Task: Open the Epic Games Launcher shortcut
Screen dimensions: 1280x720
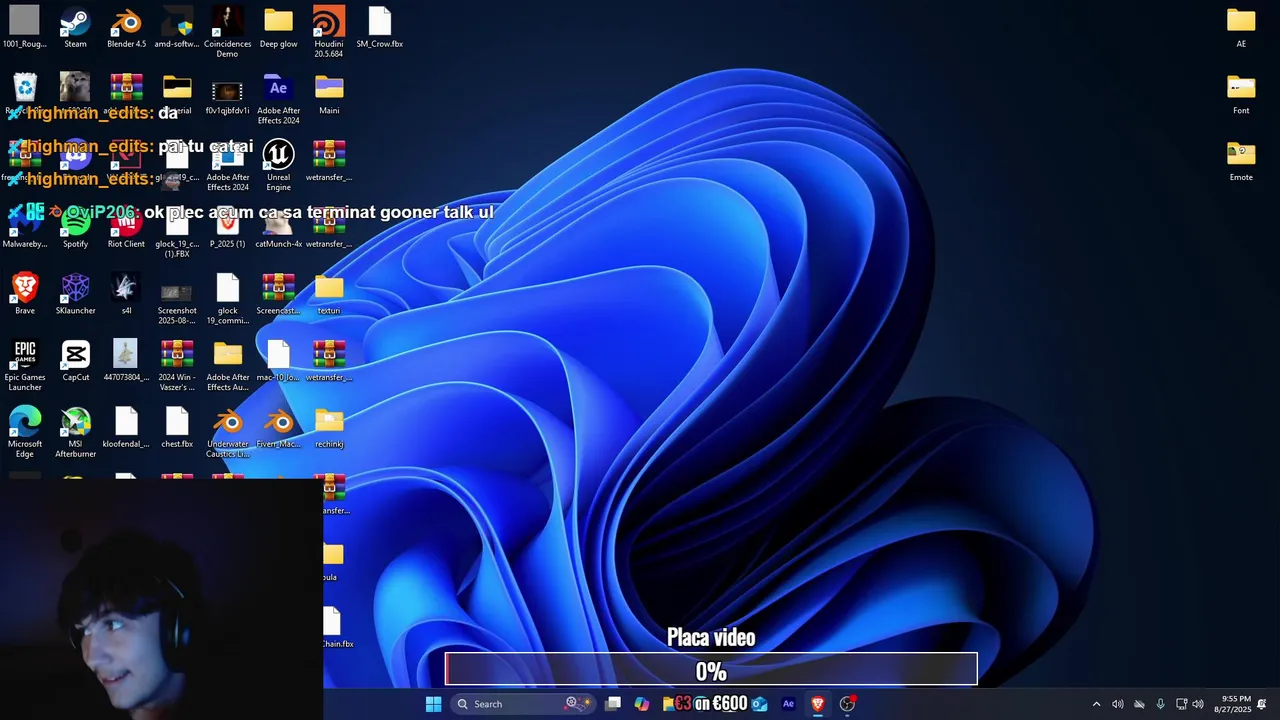Action: (24, 365)
